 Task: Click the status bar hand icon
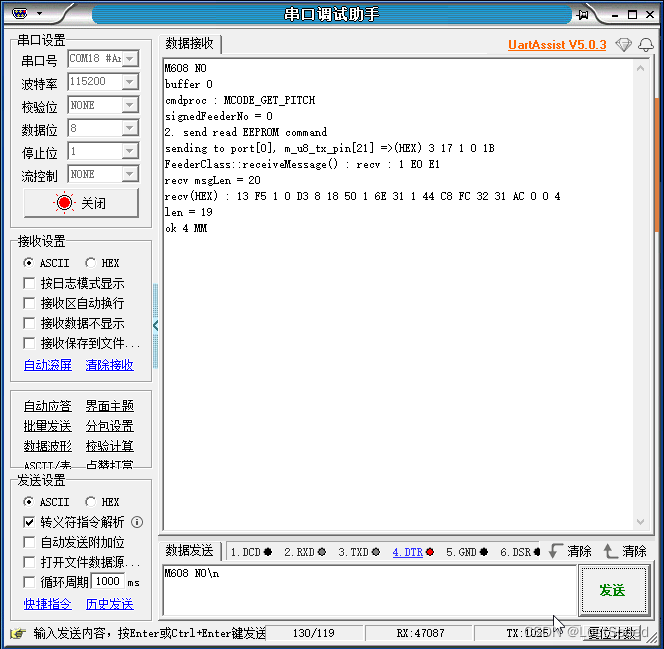coord(18,633)
